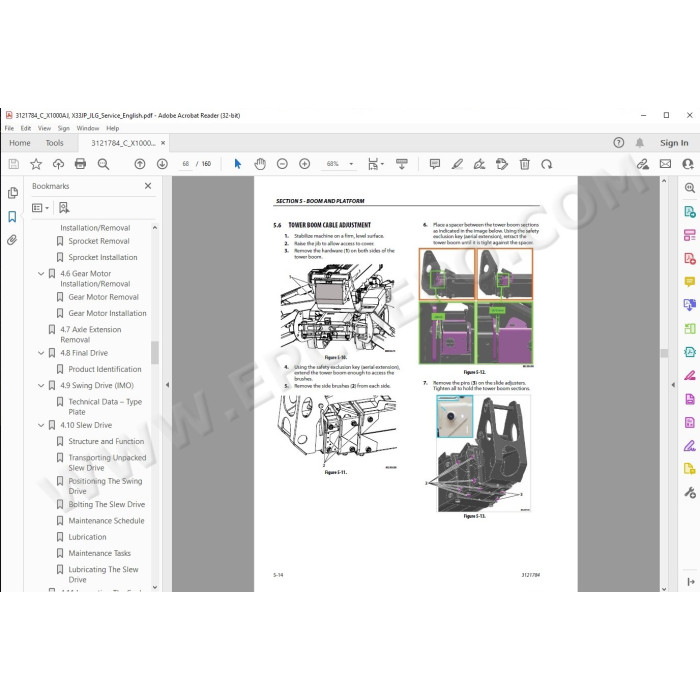Open the attachments paperclip panel
700x700 pixels.
pos(12,240)
